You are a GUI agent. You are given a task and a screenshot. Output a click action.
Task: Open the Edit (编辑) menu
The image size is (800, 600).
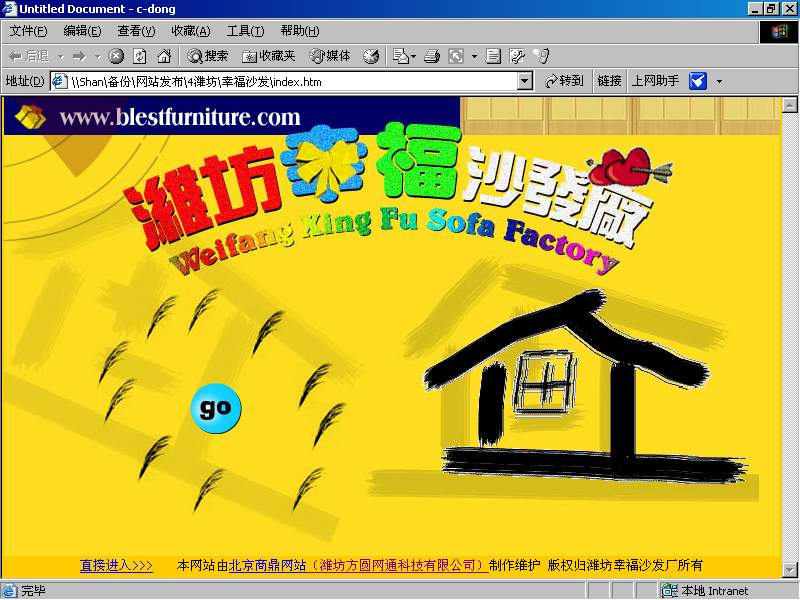click(82, 31)
